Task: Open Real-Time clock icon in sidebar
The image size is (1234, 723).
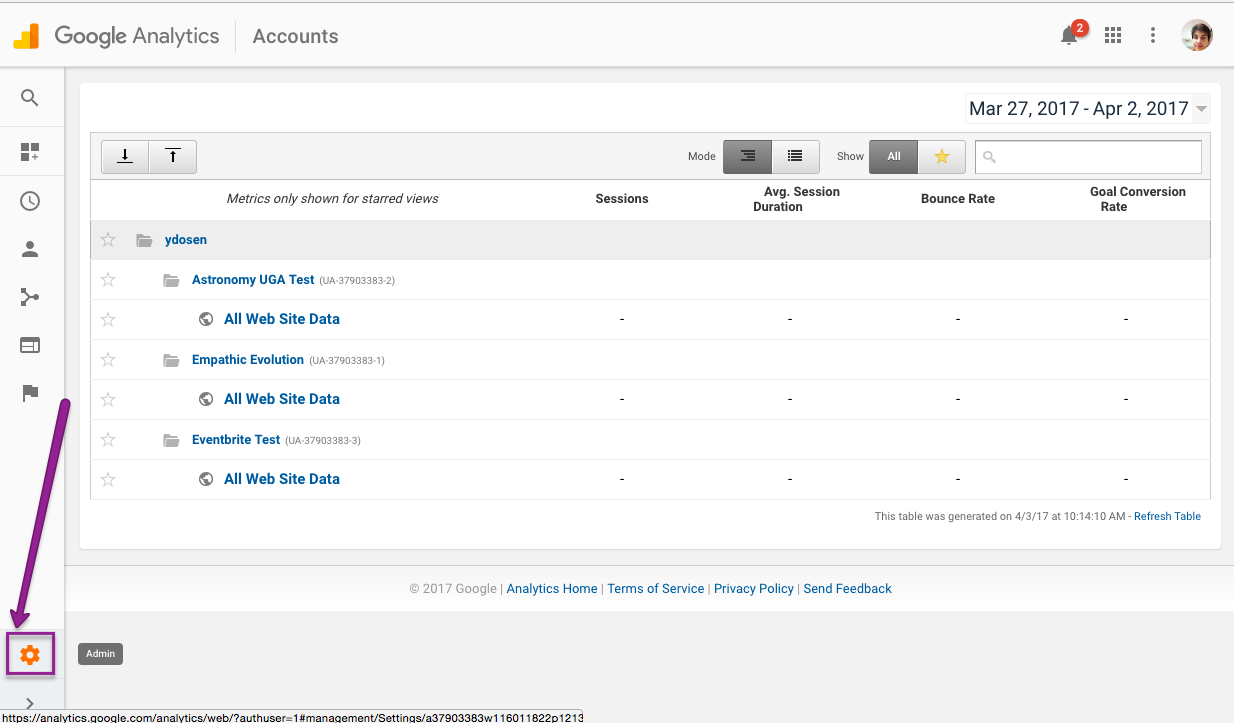Action: click(x=30, y=201)
